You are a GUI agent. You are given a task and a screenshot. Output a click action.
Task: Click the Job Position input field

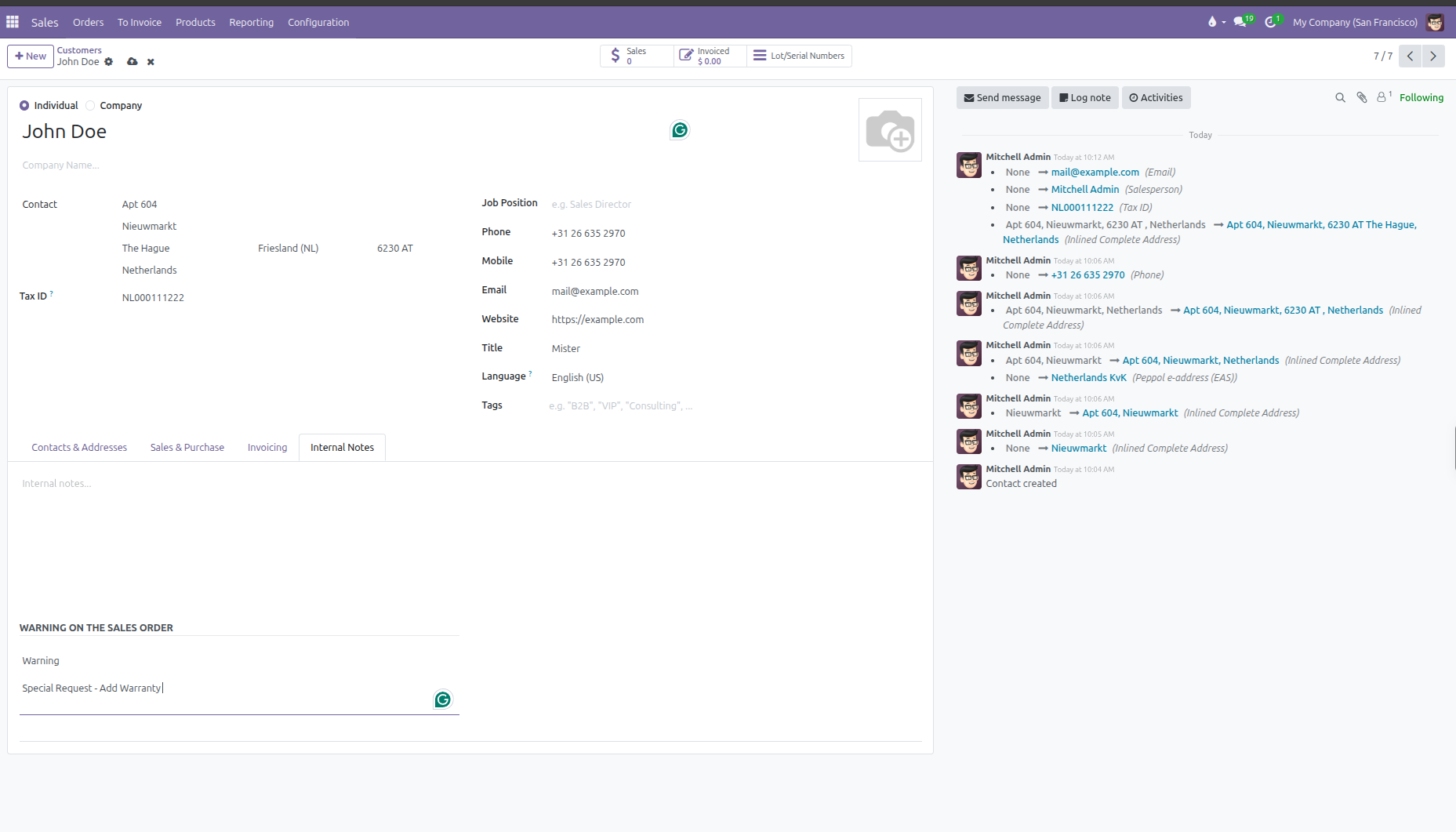[x=735, y=205]
